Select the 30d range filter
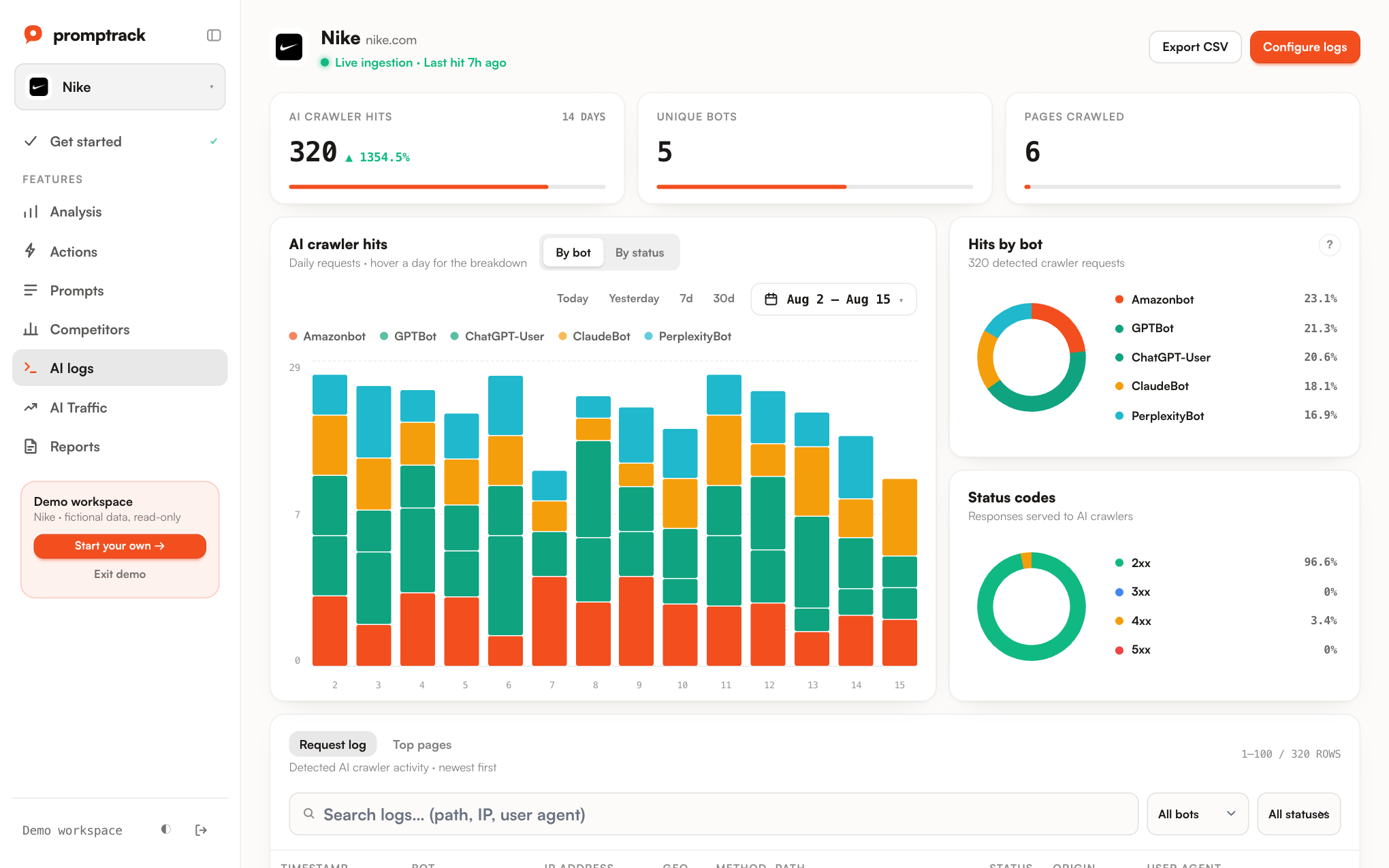Image resolution: width=1389 pixels, height=868 pixels. tap(724, 299)
